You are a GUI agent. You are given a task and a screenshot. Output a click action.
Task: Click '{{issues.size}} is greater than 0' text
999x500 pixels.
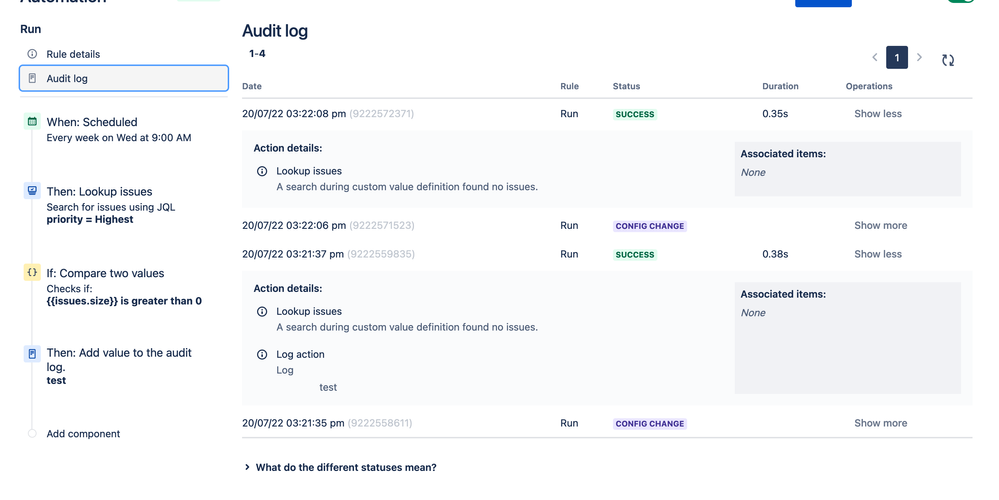click(x=124, y=301)
